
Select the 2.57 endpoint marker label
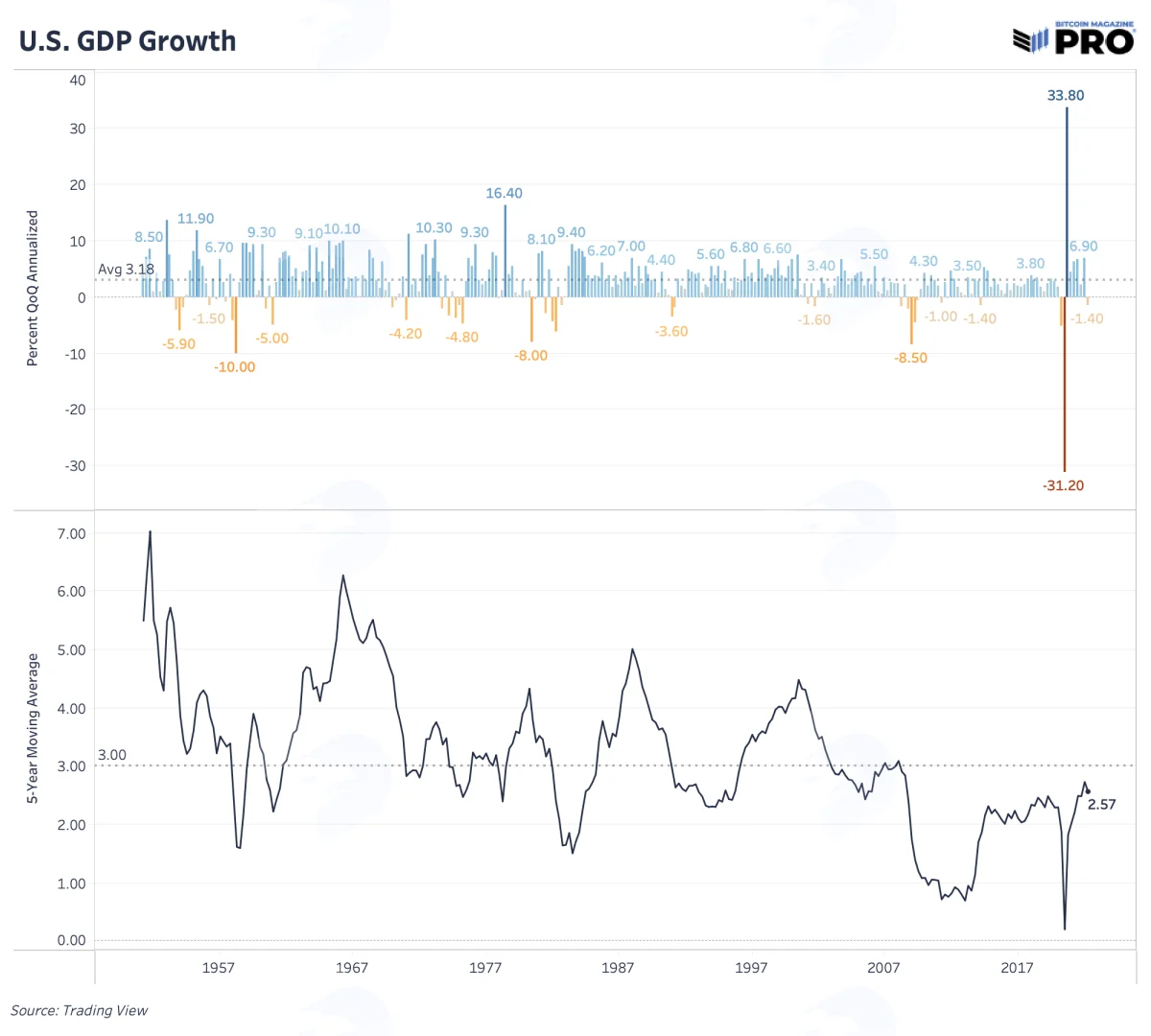pyautogui.click(x=1101, y=804)
